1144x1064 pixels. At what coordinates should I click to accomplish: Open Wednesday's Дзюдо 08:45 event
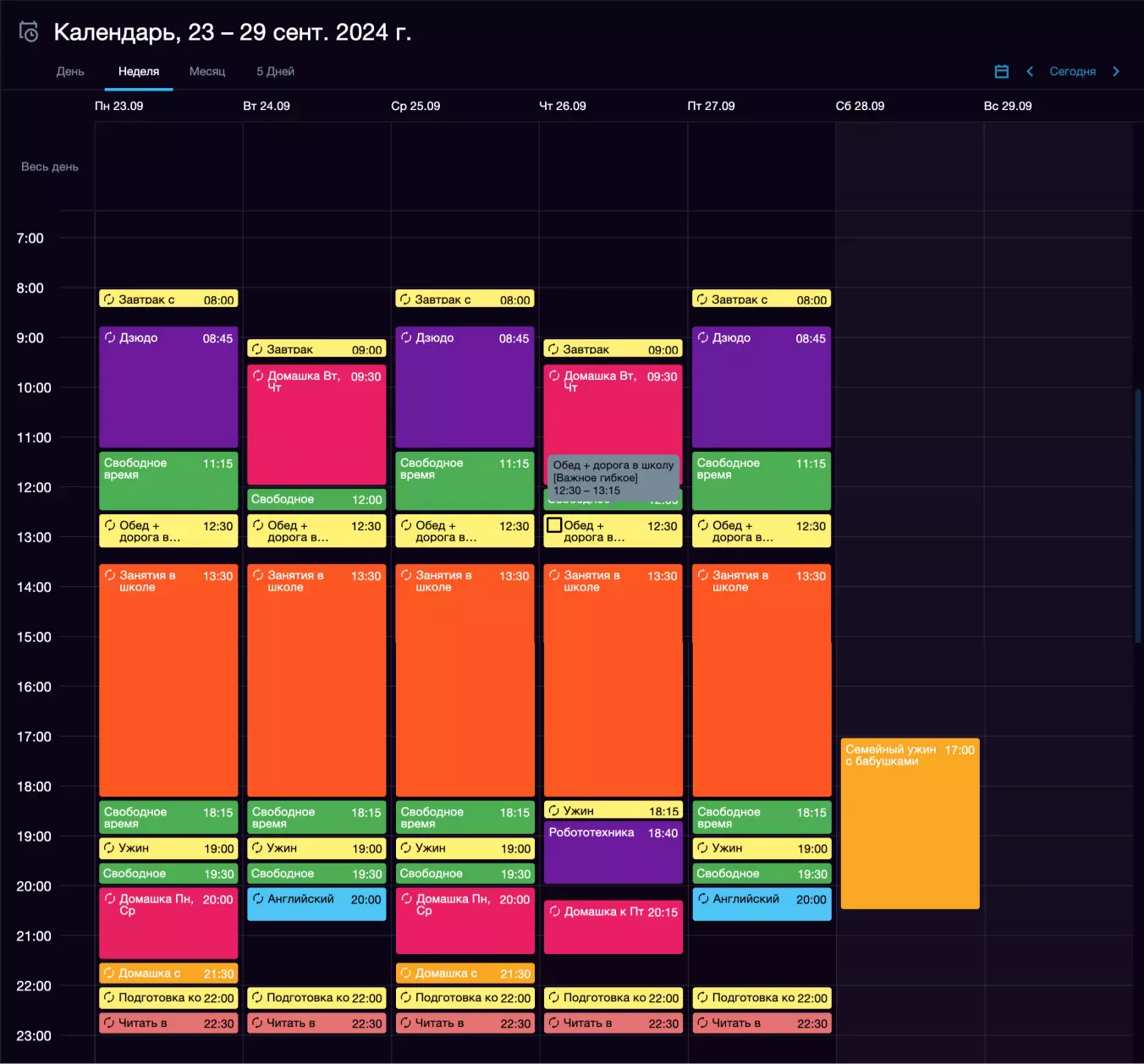pos(465,387)
